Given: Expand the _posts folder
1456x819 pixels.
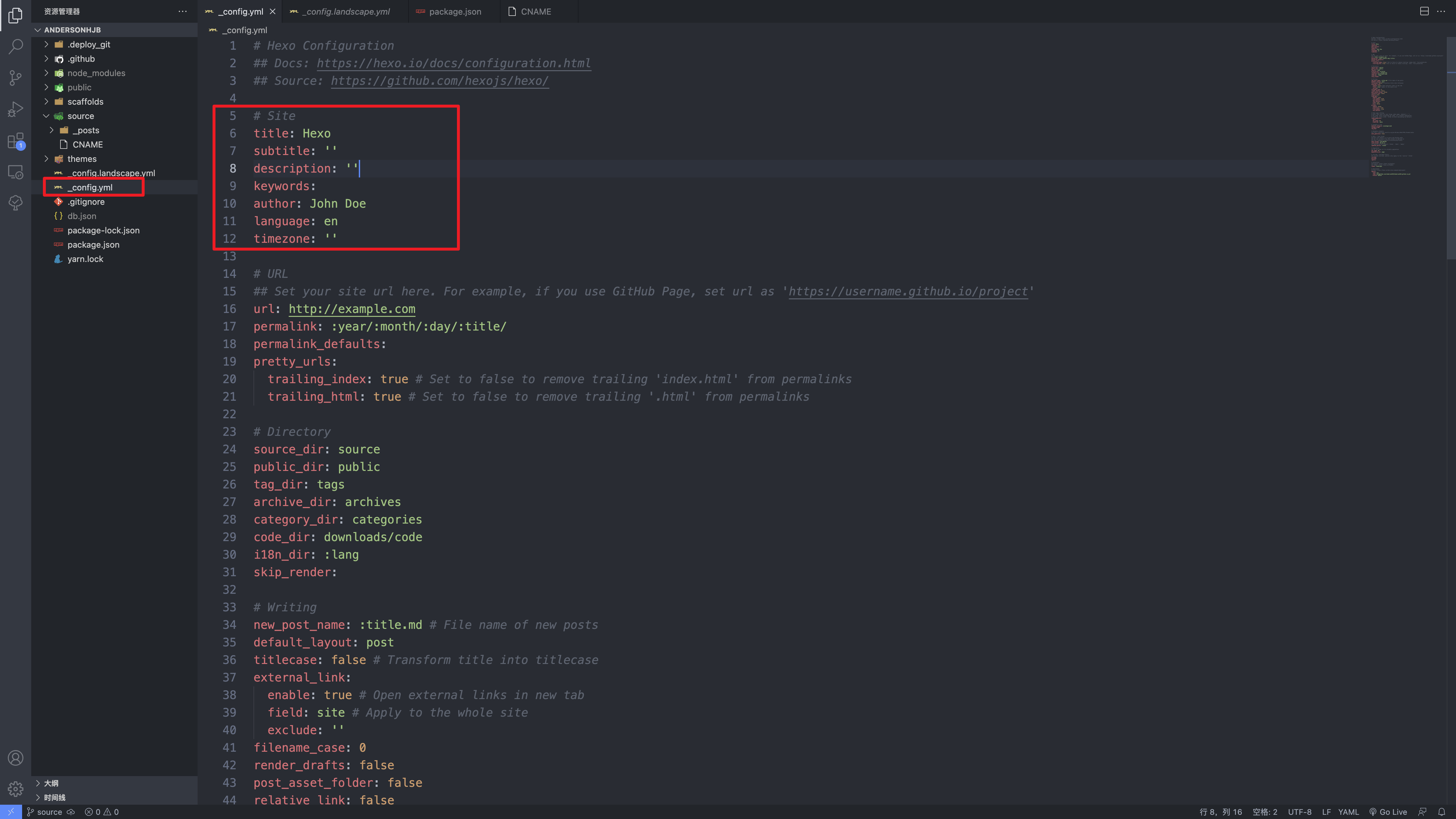Looking at the screenshot, I should pyautogui.click(x=115, y=130).
